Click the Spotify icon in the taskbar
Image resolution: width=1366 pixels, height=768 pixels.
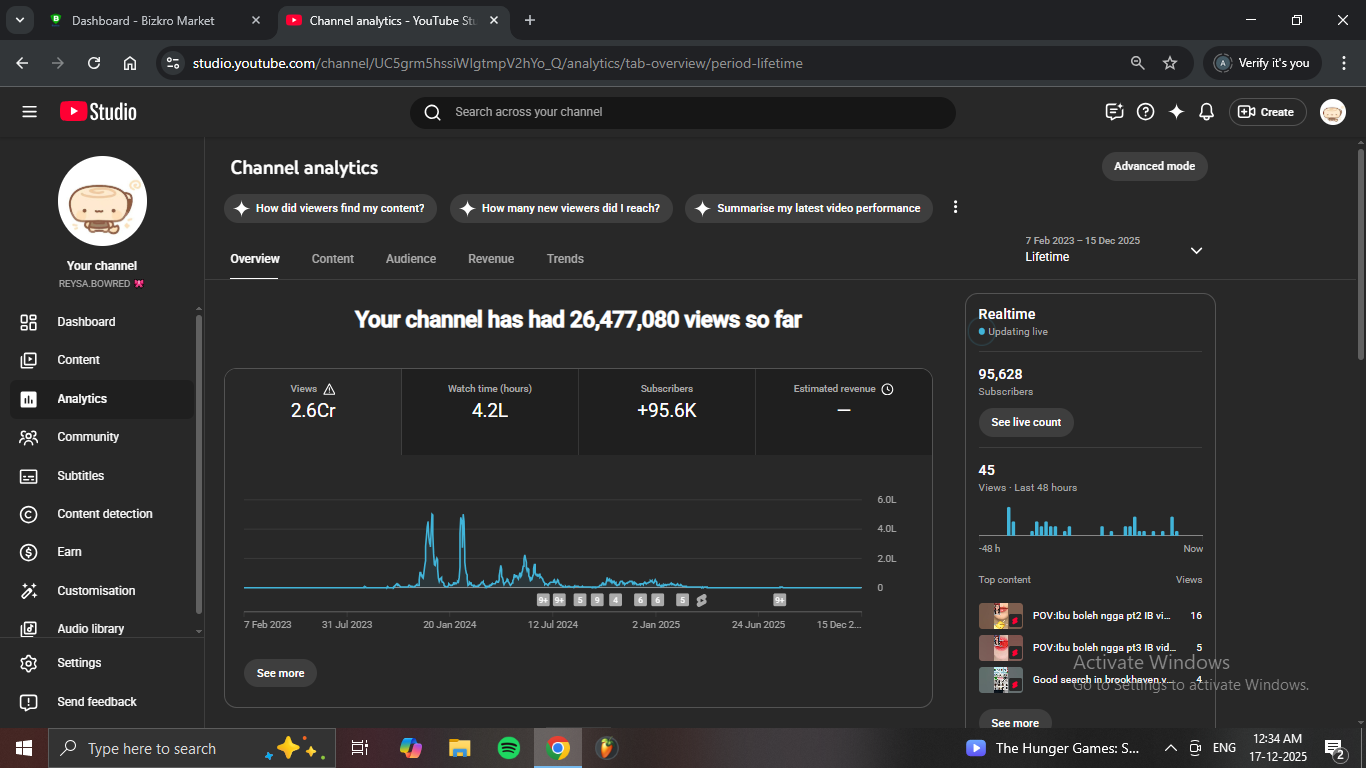pyautogui.click(x=508, y=748)
